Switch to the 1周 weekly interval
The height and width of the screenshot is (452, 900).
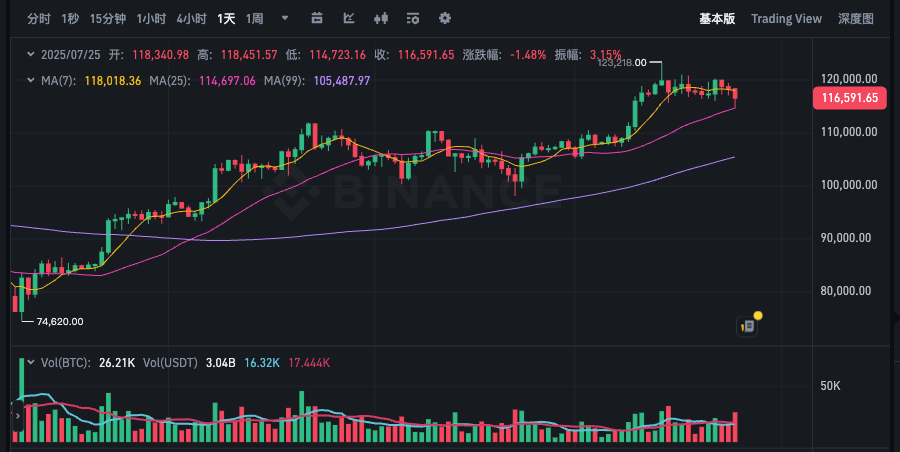click(x=255, y=18)
